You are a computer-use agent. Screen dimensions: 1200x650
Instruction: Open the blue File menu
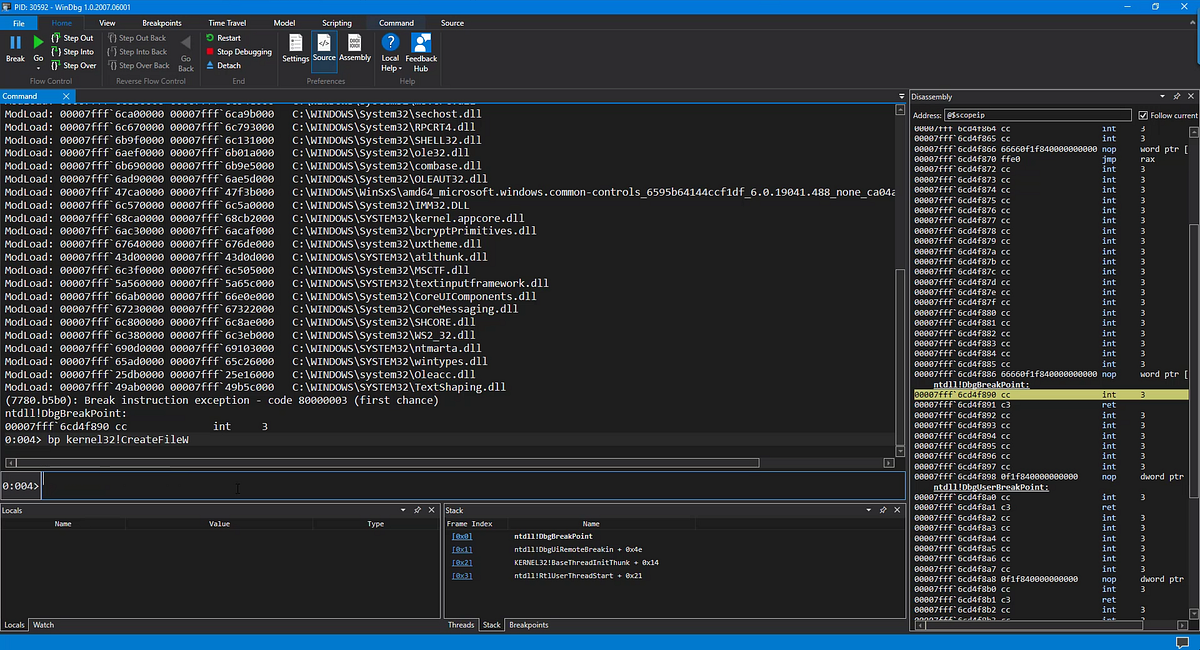[x=17, y=22]
